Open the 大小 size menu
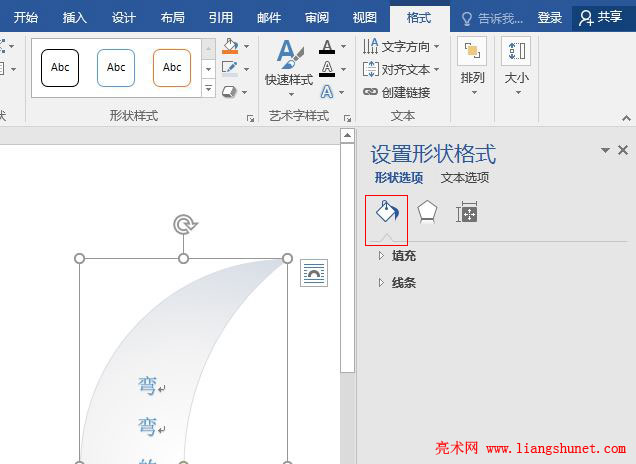 tap(516, 67)
